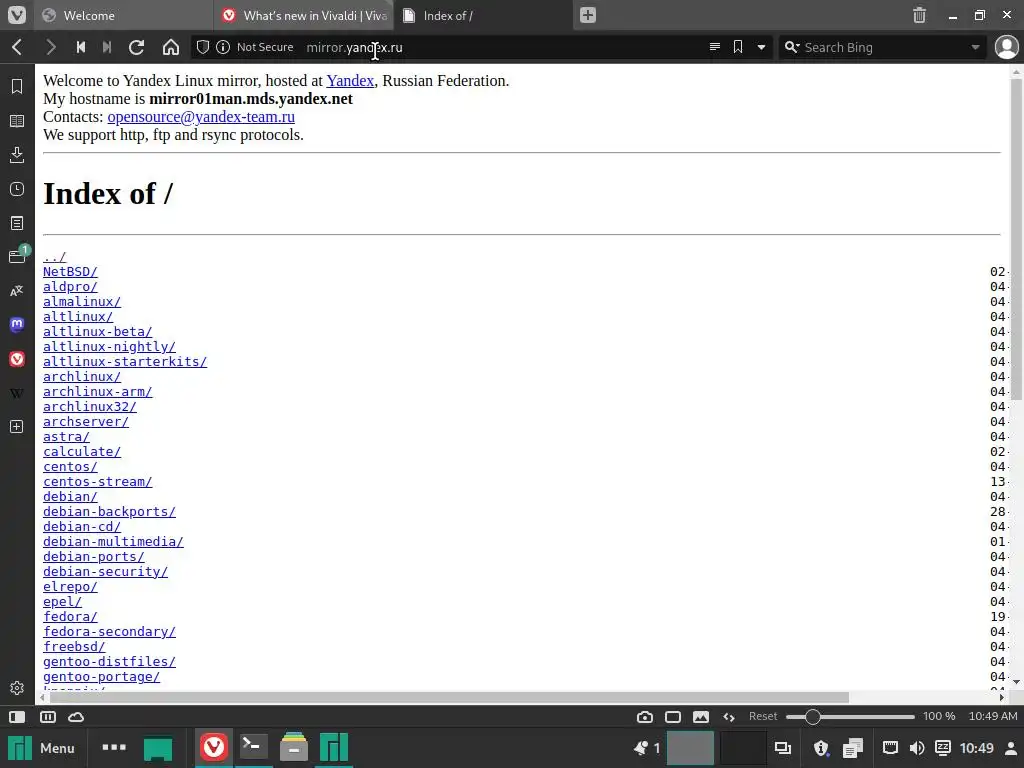This screenshot has height=768, width=1024.
Task: Go back to previous page
Action: click(x=18, y=47)
